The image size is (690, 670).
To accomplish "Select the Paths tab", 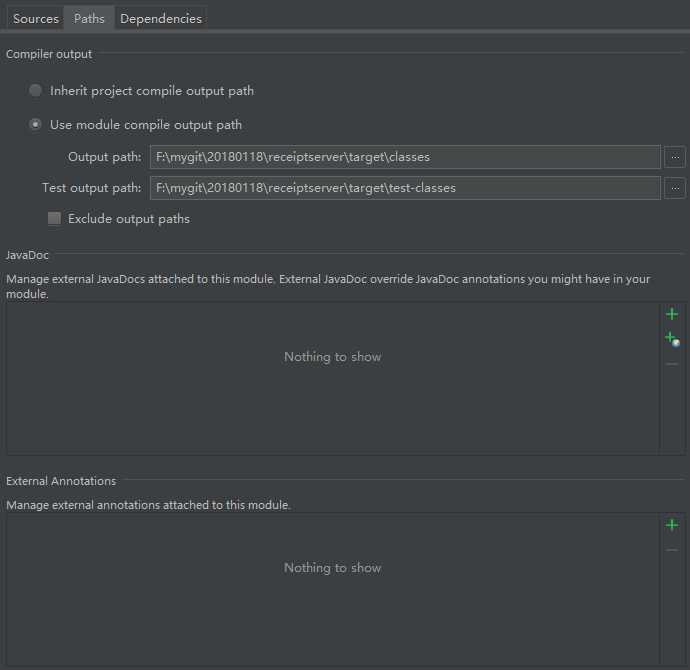I will tap(89, 18).
